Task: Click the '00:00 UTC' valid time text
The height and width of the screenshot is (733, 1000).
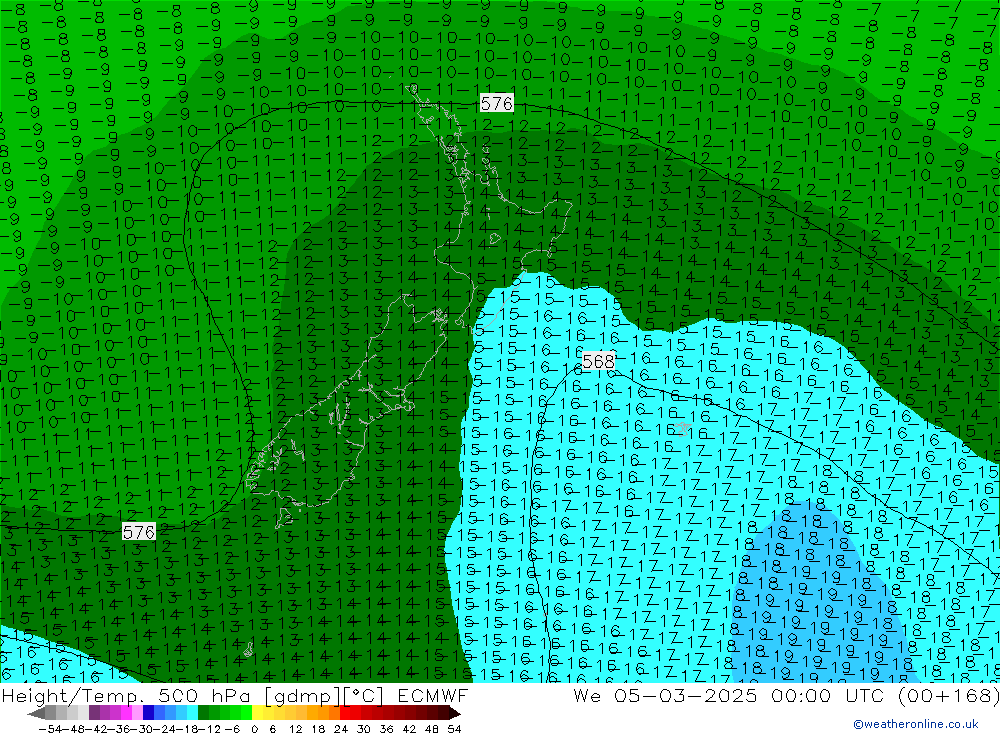Action: click(x=830, y=695)
